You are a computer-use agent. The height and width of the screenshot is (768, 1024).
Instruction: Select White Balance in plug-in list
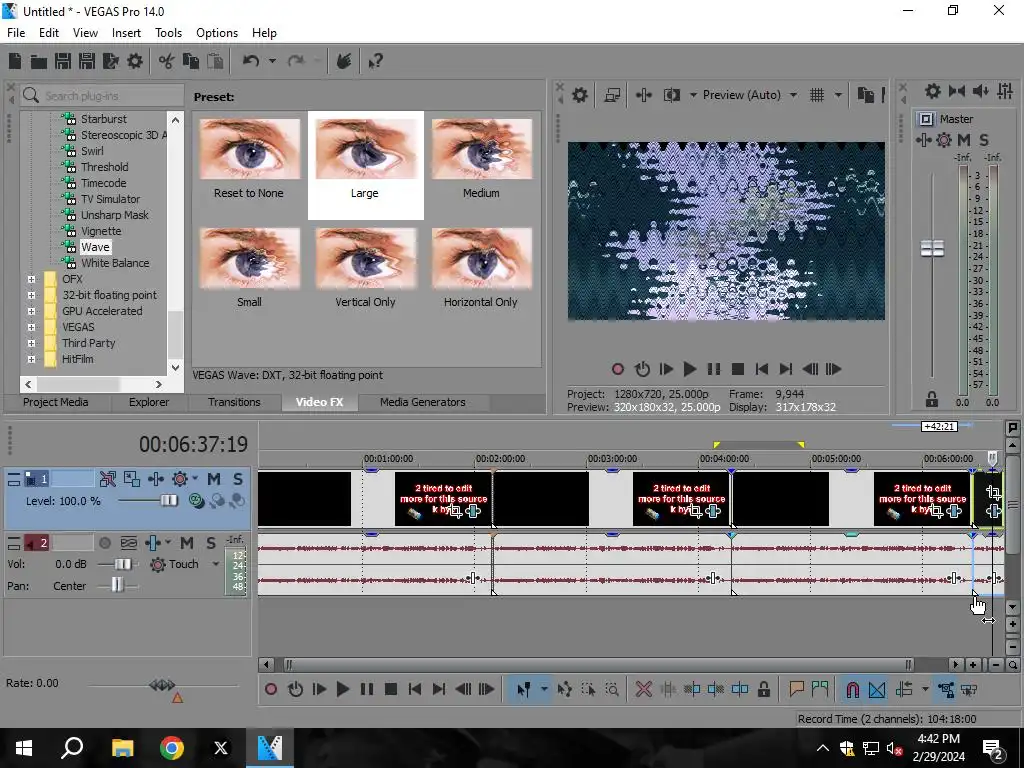tap(115, 263)
